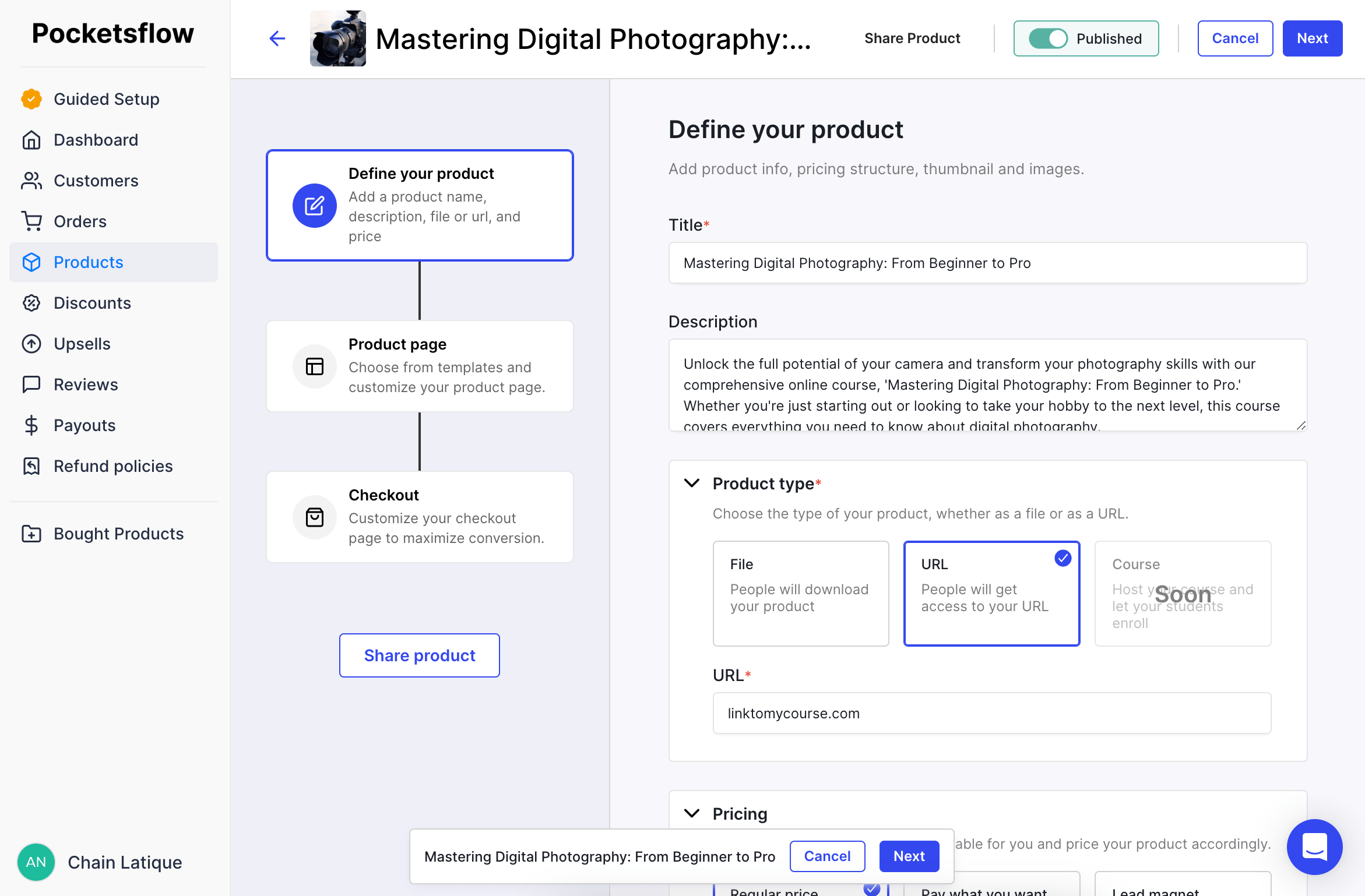Click the Chain Latique username
The height and width of the screenshot is (896, 1365).
tap(125, 862)
